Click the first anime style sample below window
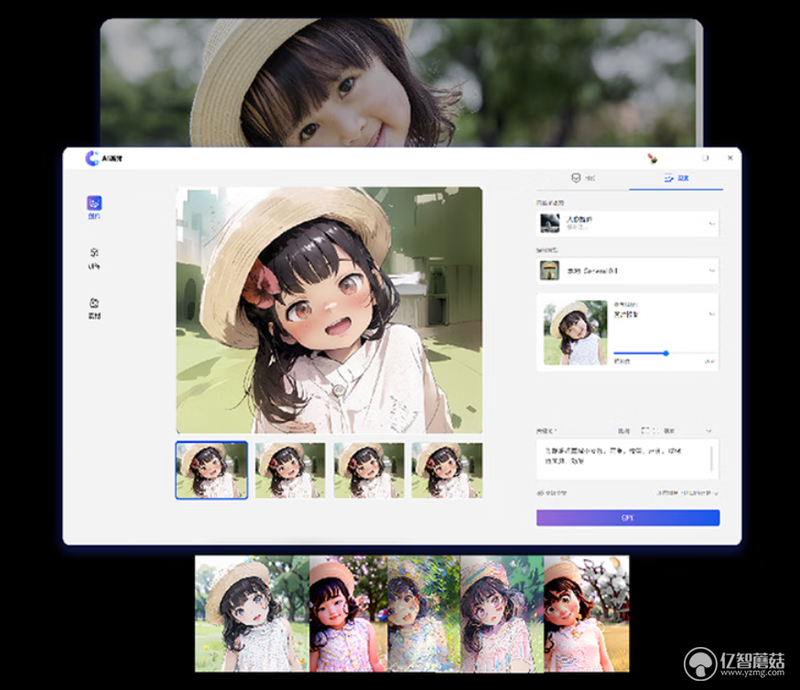Viewport: 800px width, 690px height. (252, 614)
